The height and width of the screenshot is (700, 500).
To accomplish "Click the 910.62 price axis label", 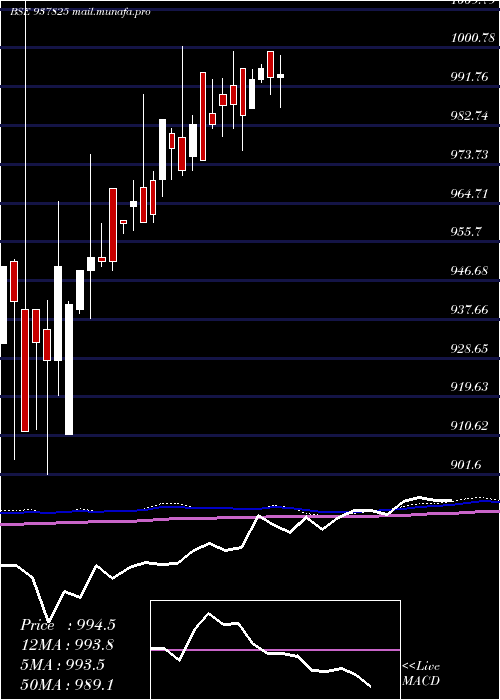I will click(469, 426).
